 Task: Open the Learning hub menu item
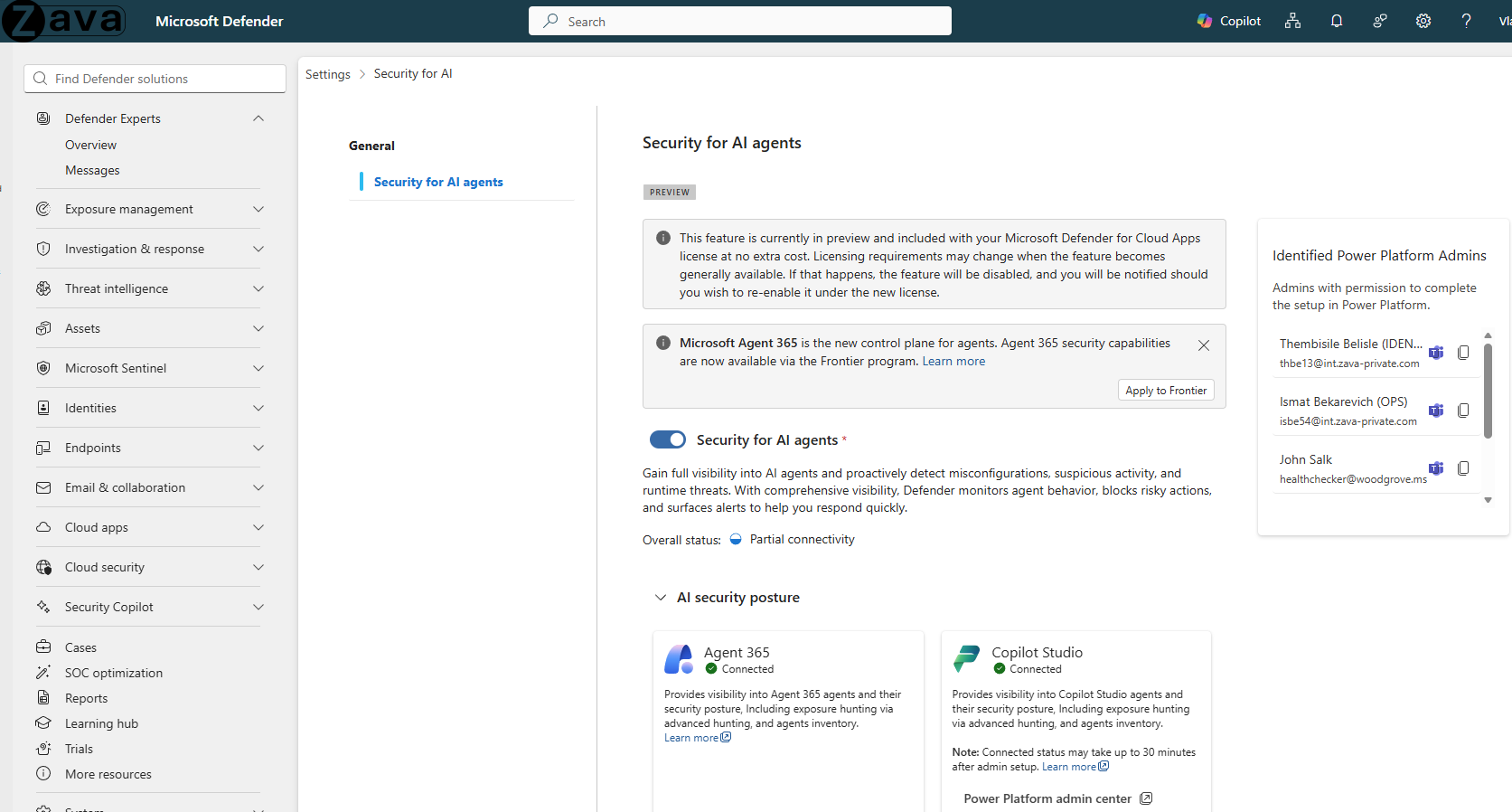click(x=101, y=723)
